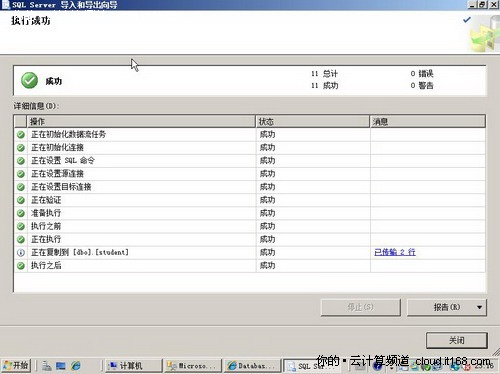Sort by the 状态 column header
500x374 pixels.
(313, 121)
